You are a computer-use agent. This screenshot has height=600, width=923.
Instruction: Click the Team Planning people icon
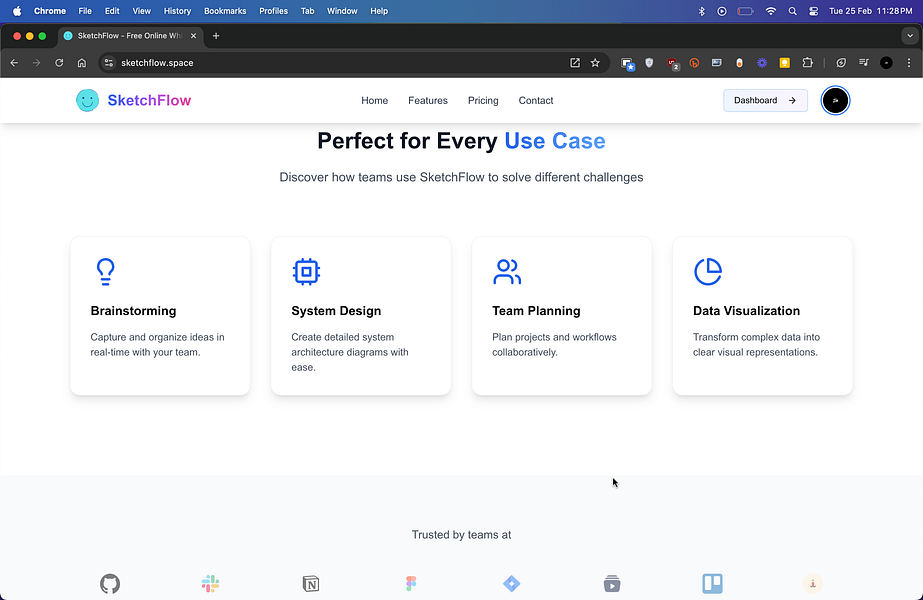pos(507,271)
